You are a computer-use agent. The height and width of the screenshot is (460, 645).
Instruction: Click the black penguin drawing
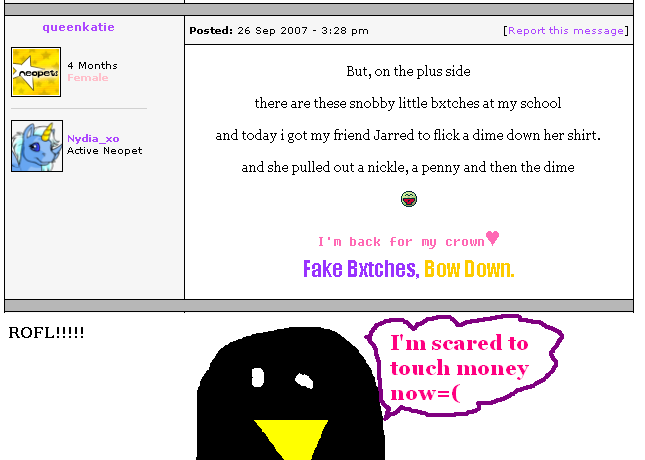[x=291, y=394]
